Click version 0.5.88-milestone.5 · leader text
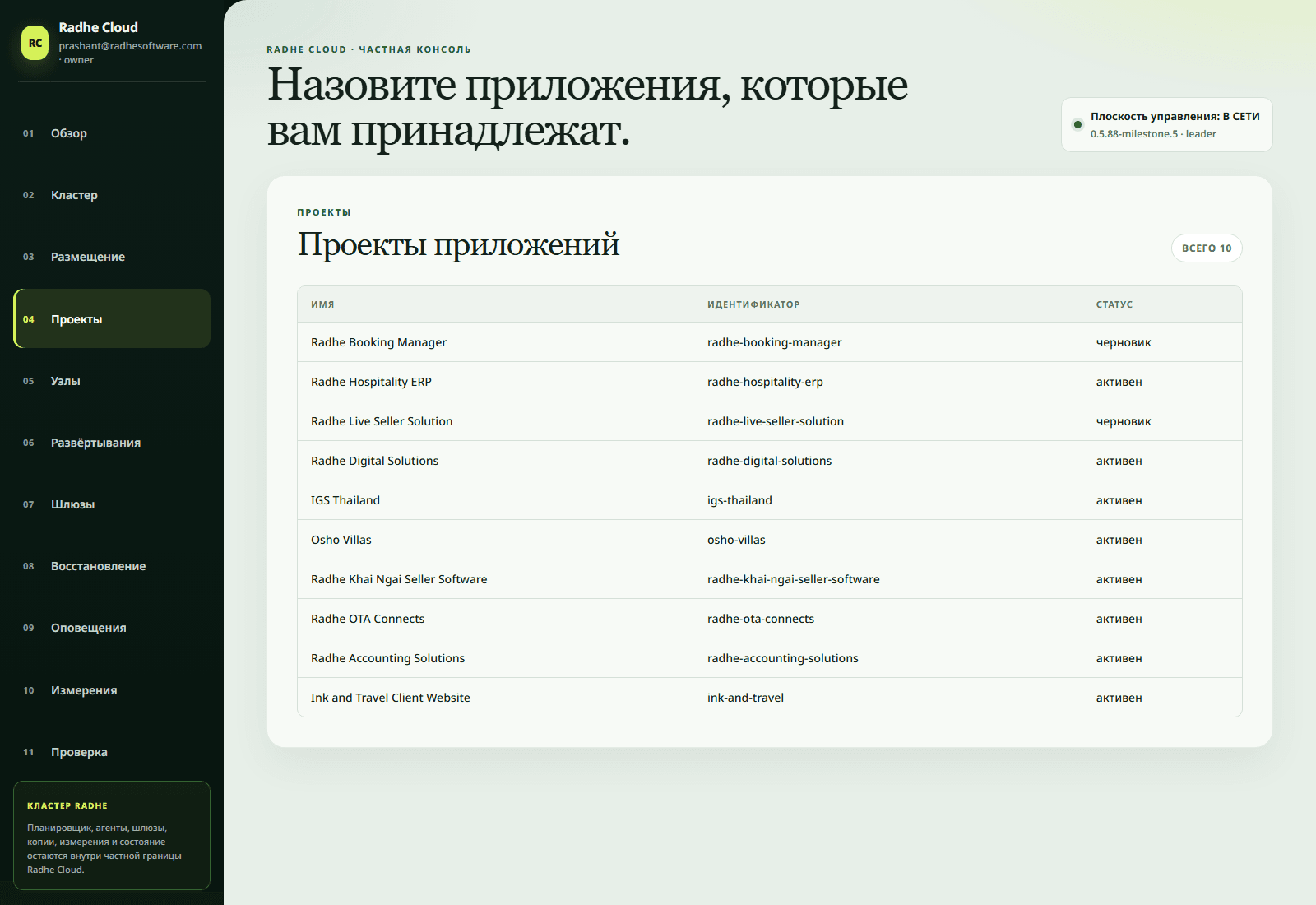The width and height of the screenshot is (1316, 905). pos(1153,134)
